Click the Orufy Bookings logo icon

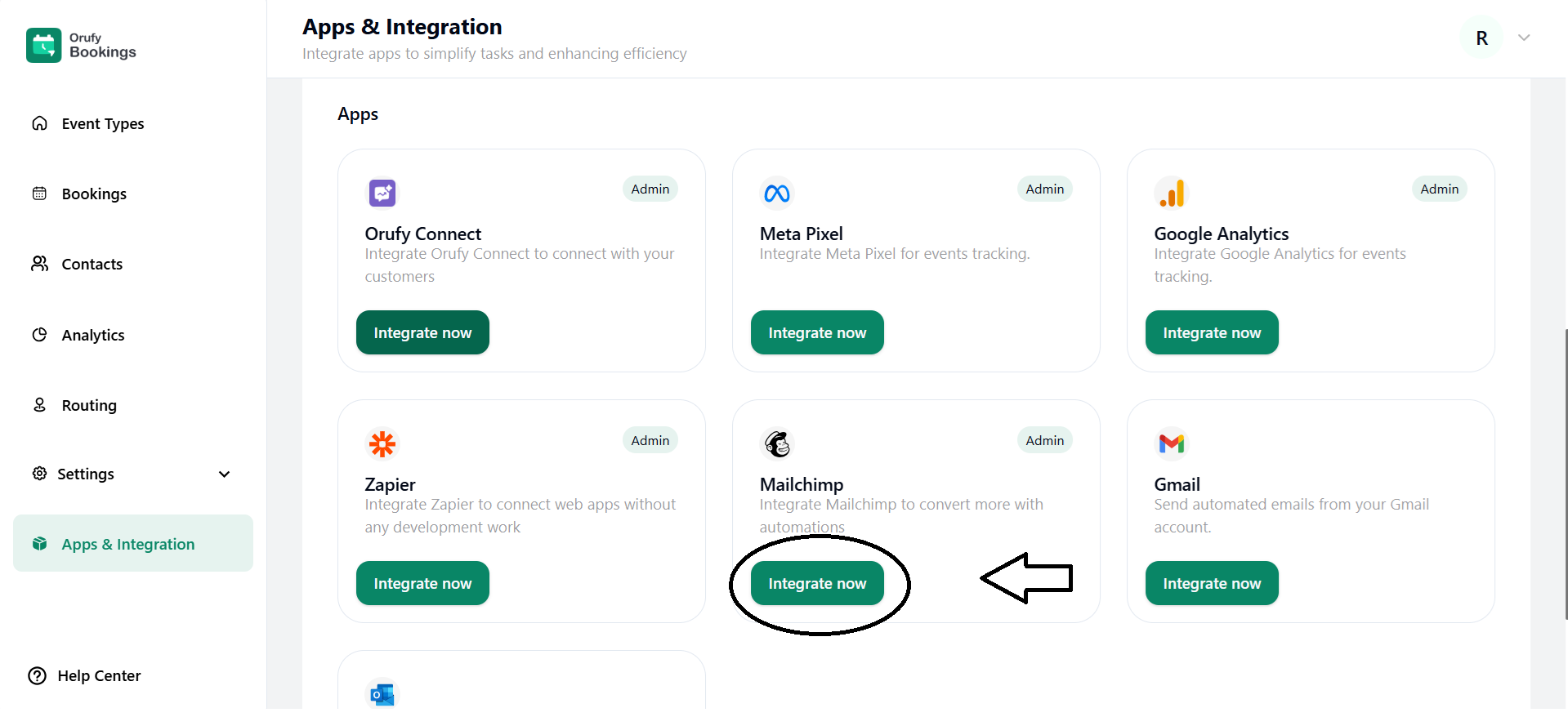pyautogui.click(x=43, y=45)
